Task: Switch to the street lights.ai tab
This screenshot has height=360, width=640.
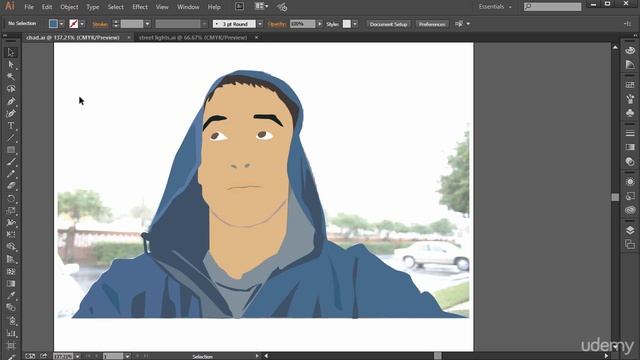Action: [193, 38]
